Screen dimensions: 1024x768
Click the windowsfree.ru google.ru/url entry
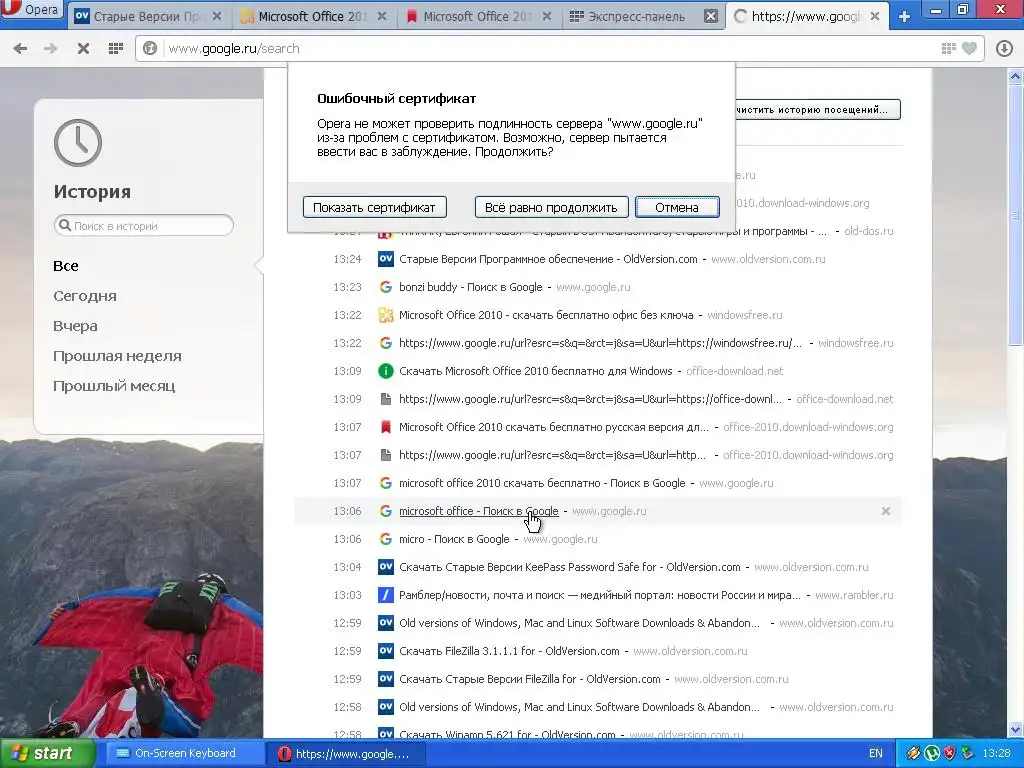click(x=600, y=344)
